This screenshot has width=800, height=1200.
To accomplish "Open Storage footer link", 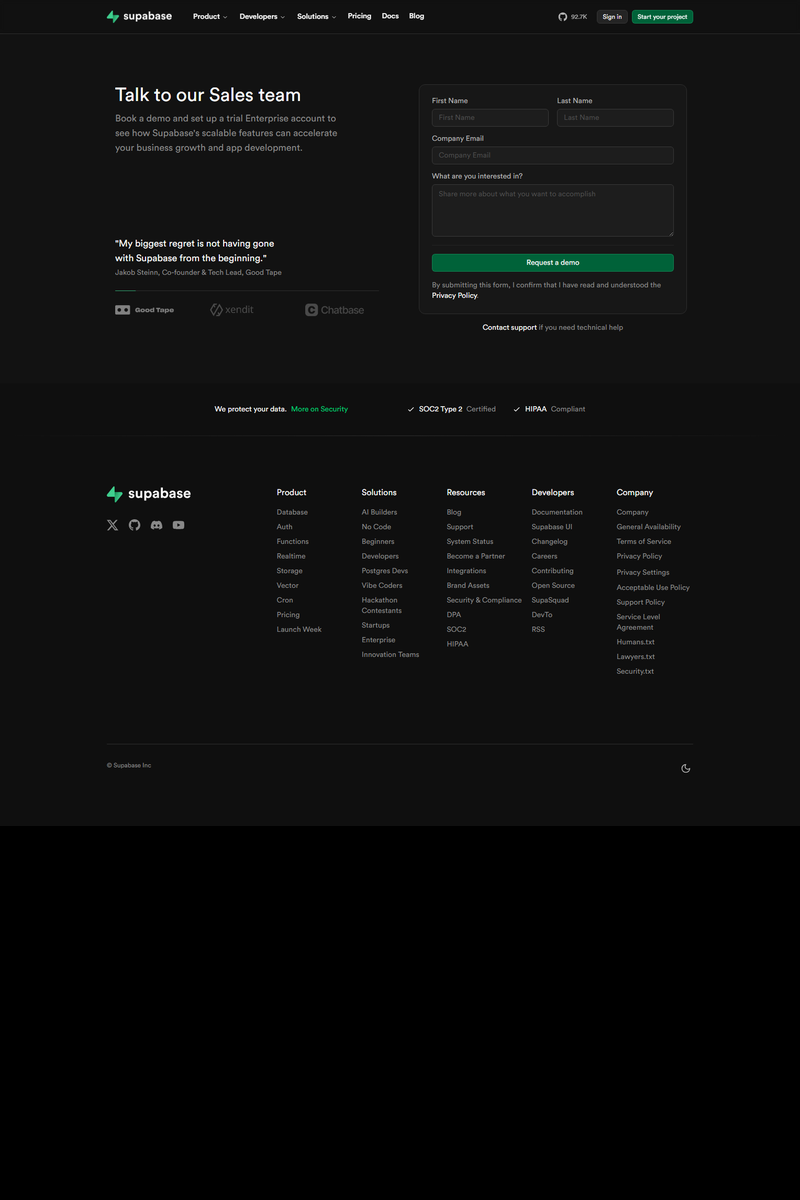I will [290, 571].
